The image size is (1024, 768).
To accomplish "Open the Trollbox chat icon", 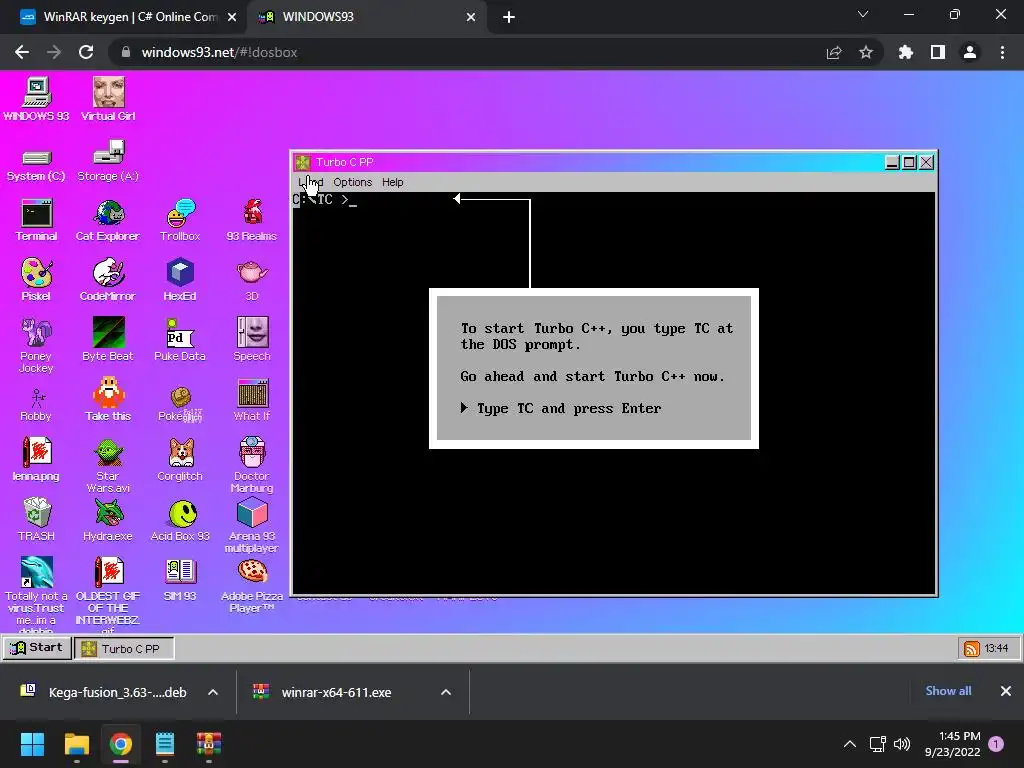I will (180, 220).
